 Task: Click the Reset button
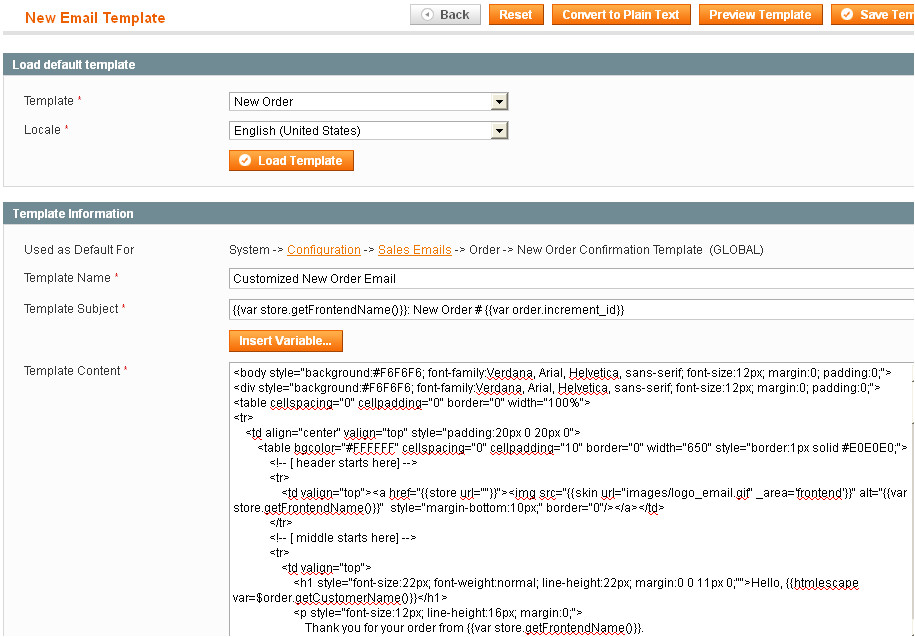(516, 15)
